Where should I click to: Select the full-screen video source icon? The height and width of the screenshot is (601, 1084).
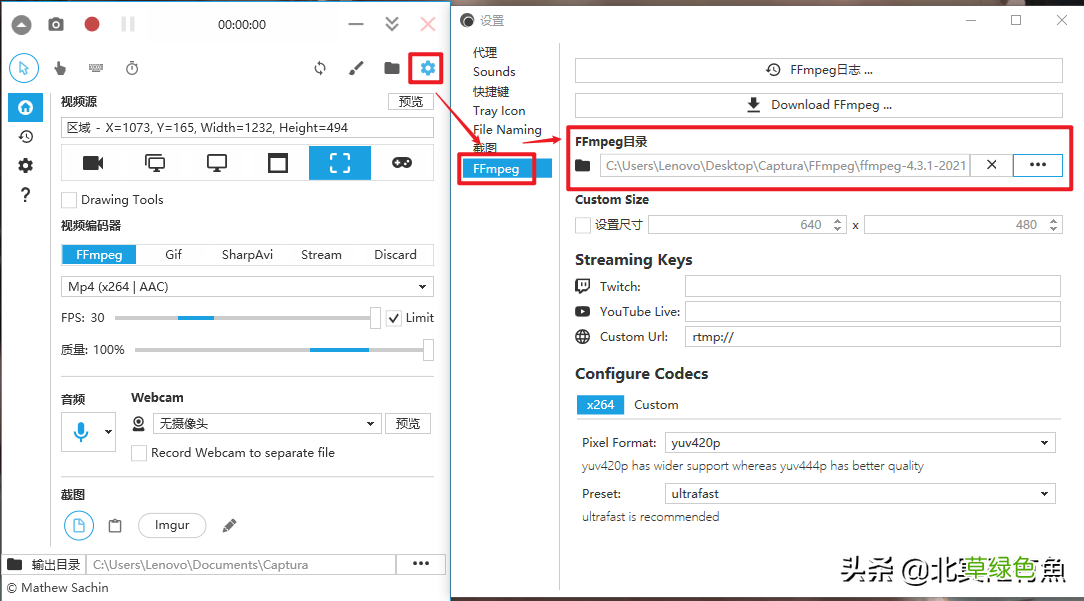tap(155, 163)
